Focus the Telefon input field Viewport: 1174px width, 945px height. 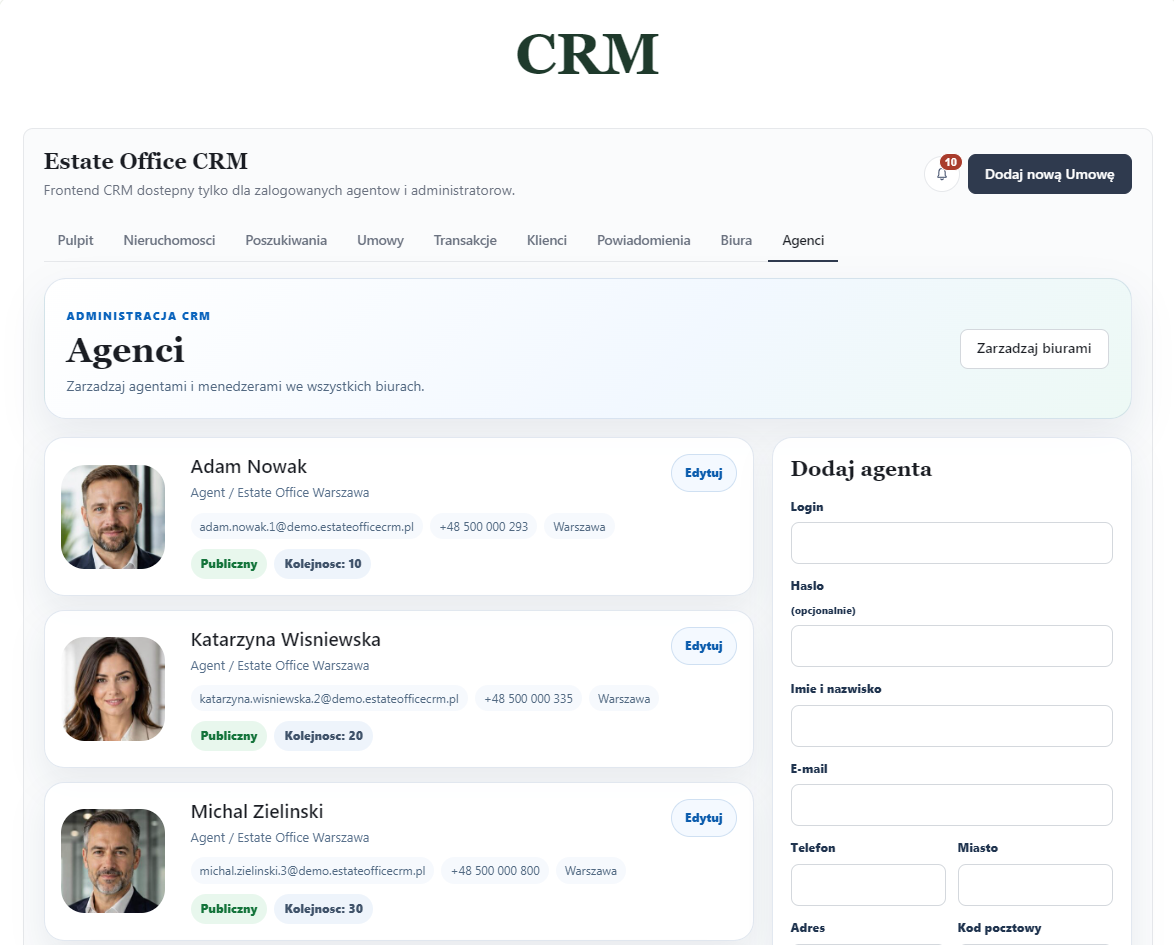coord(868,885)
